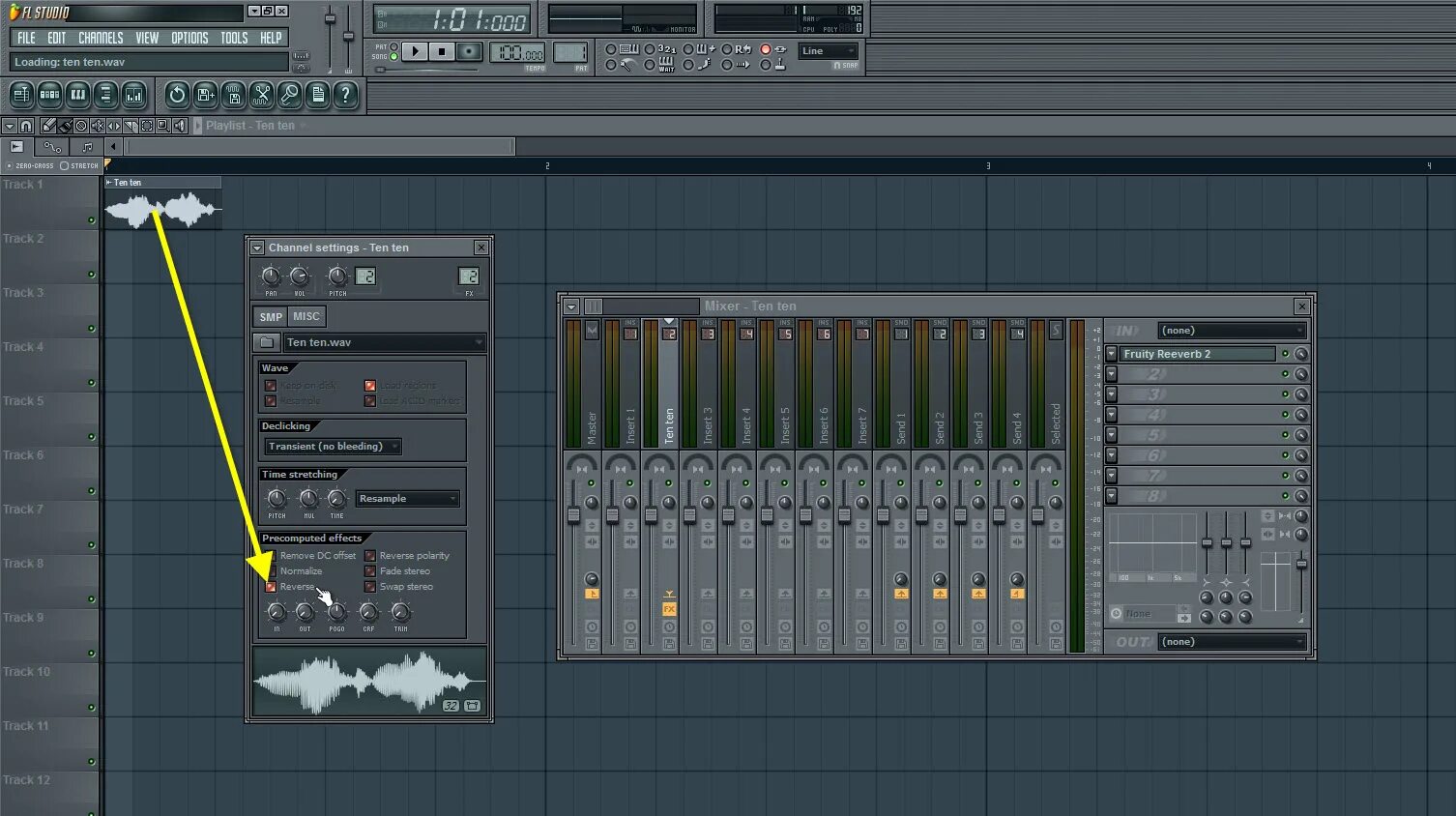Open the Piano Roll view icon
The height and width of the screenshot is (816, 1456).
[x=77, y=95]
